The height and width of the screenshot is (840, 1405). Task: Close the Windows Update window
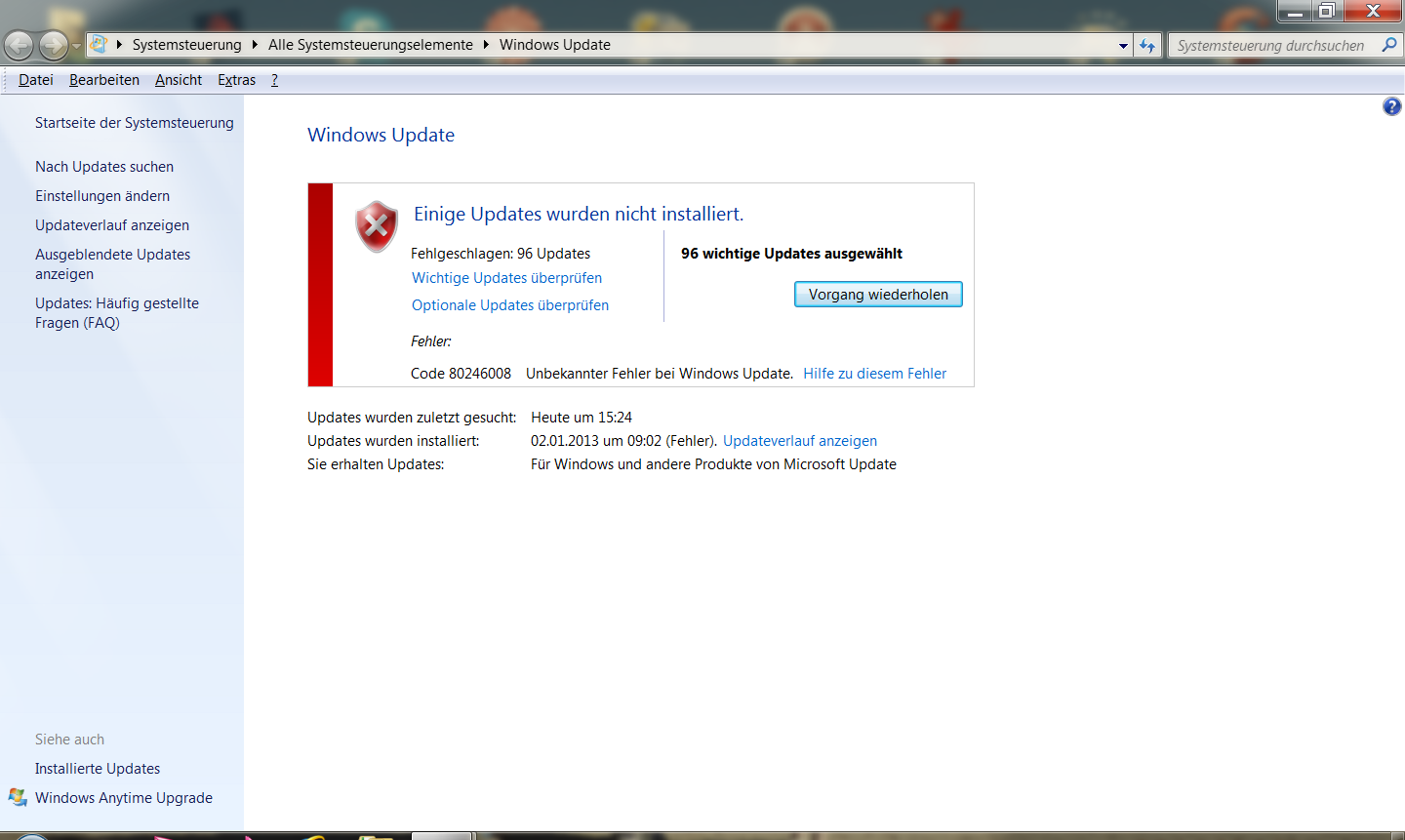1373,11
